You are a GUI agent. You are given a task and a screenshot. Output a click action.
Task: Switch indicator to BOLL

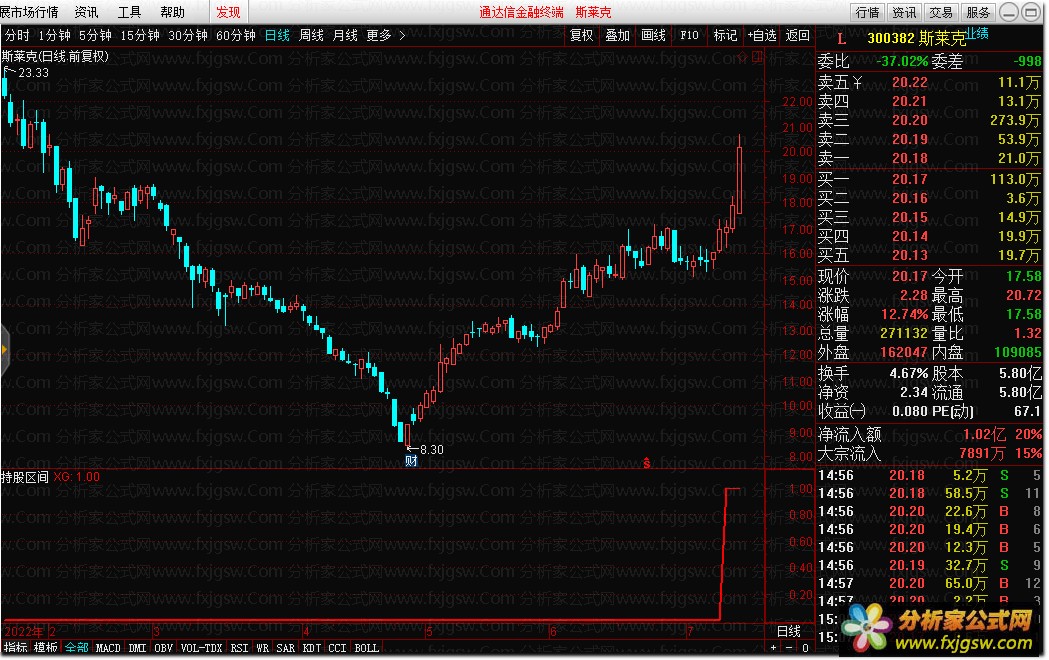point(366,647)
